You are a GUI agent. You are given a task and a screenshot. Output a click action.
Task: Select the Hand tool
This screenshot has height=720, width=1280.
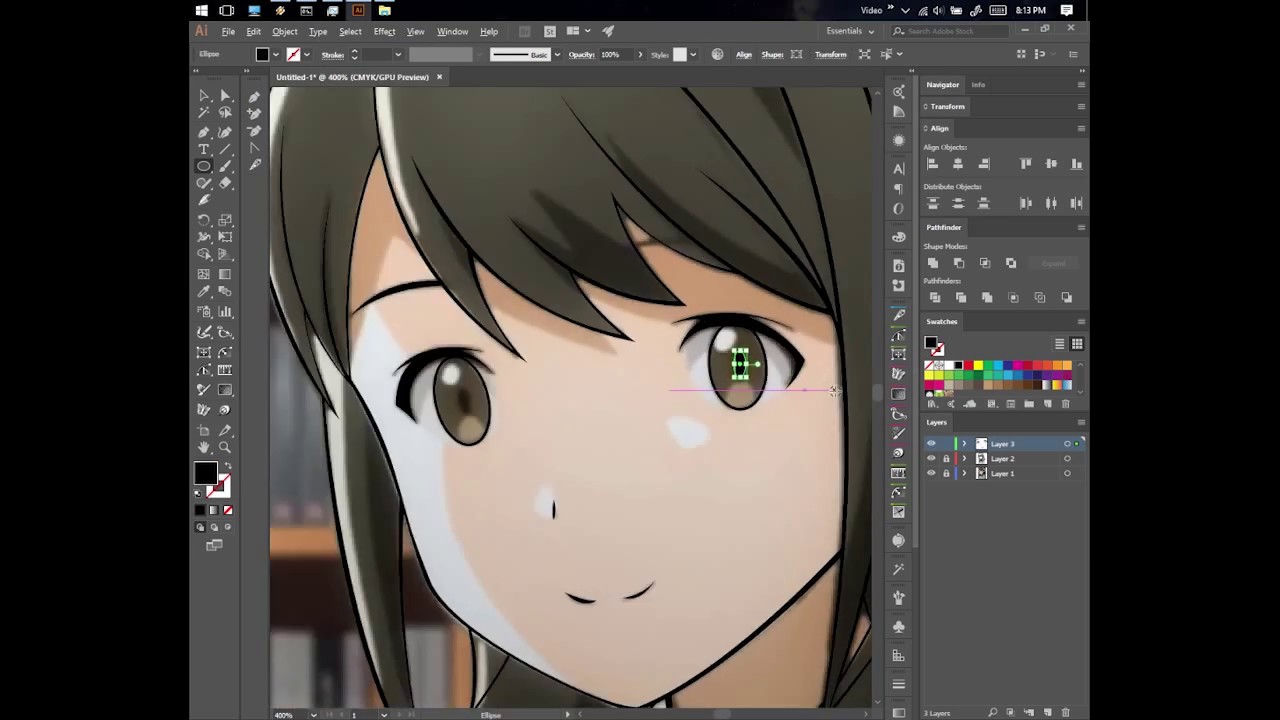coord(204,447)
